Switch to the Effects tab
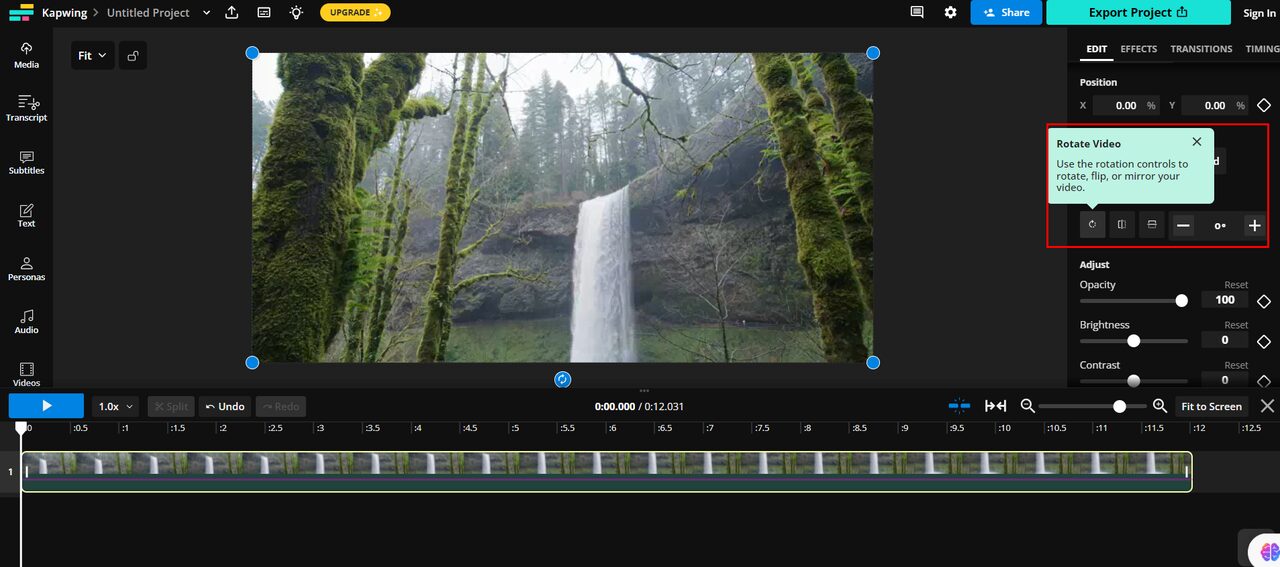This screenshot has height=567, width=1280. pos(1138,49)
